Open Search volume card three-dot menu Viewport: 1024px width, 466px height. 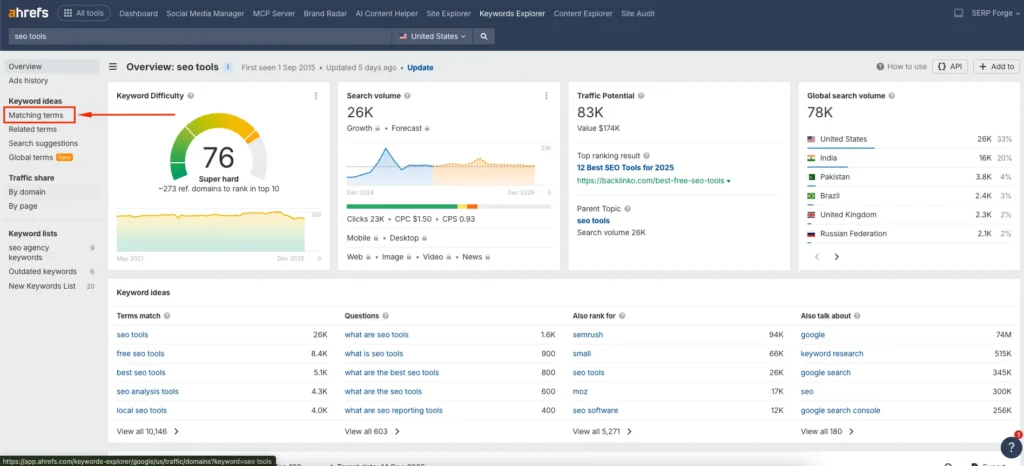(x=546, y=96)
